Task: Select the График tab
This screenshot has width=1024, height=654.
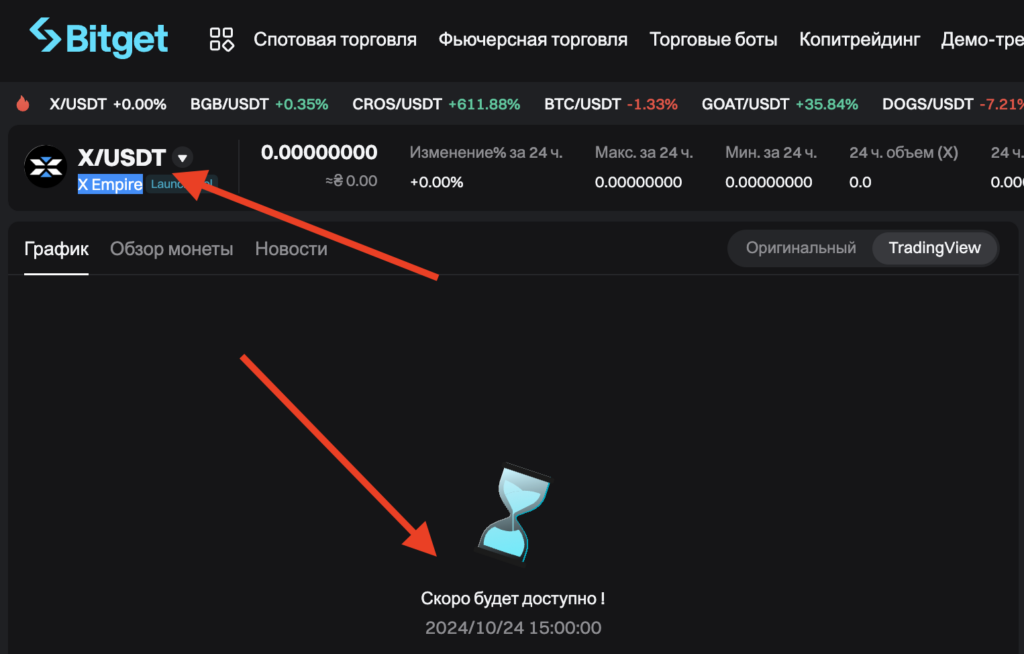Action: coord(56,249)
